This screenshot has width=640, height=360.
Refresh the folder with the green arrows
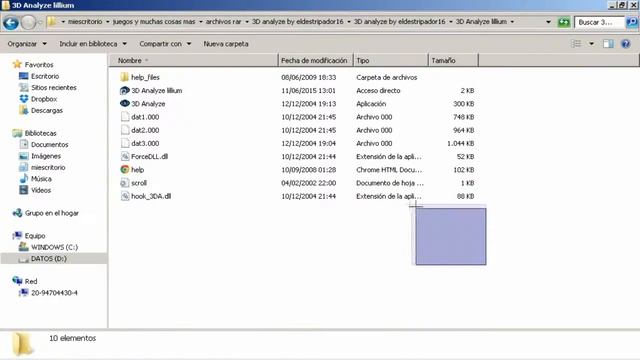[564, 22]
